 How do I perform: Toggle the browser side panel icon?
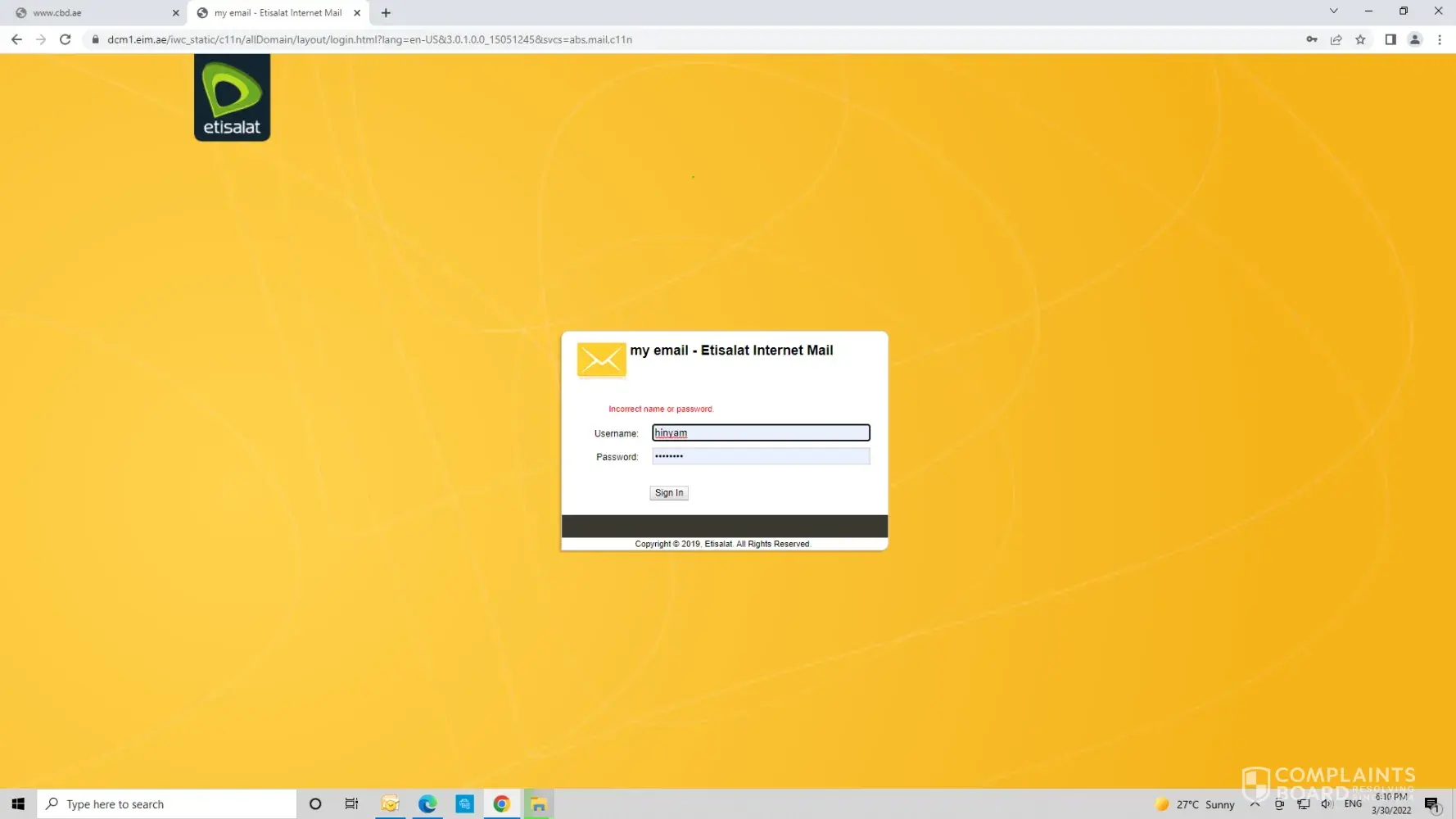[1390, 39]
